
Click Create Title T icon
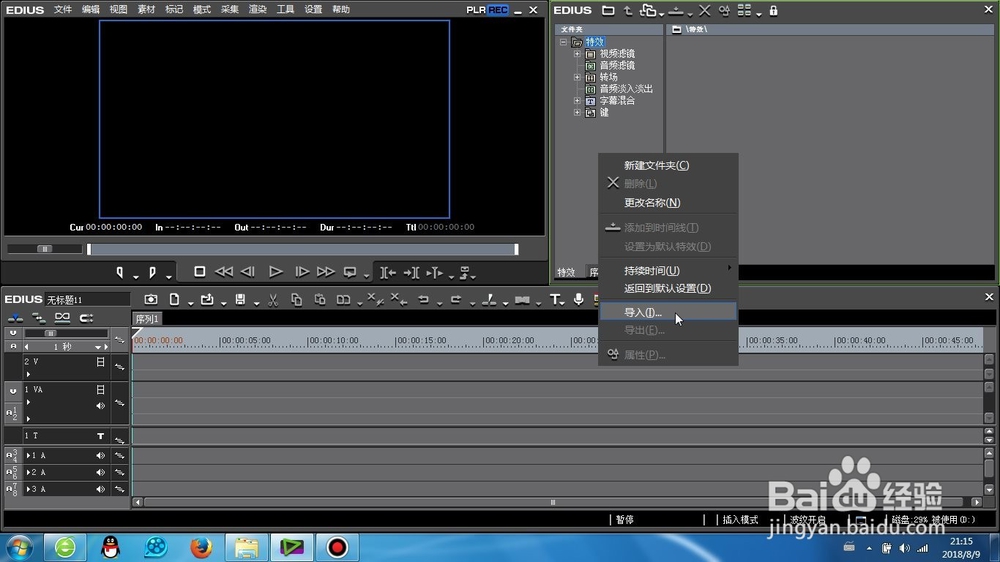(555, 299)
